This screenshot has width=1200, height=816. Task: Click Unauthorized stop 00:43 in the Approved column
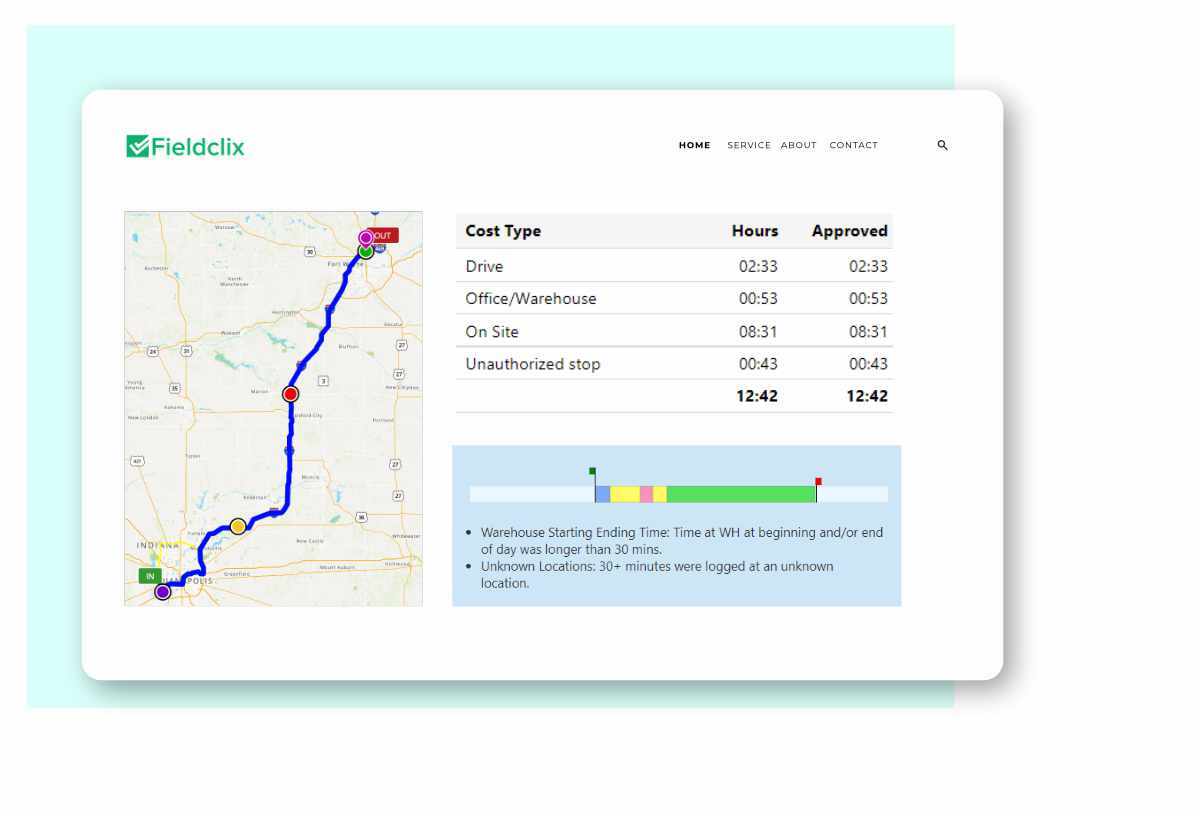coord(868,364)
